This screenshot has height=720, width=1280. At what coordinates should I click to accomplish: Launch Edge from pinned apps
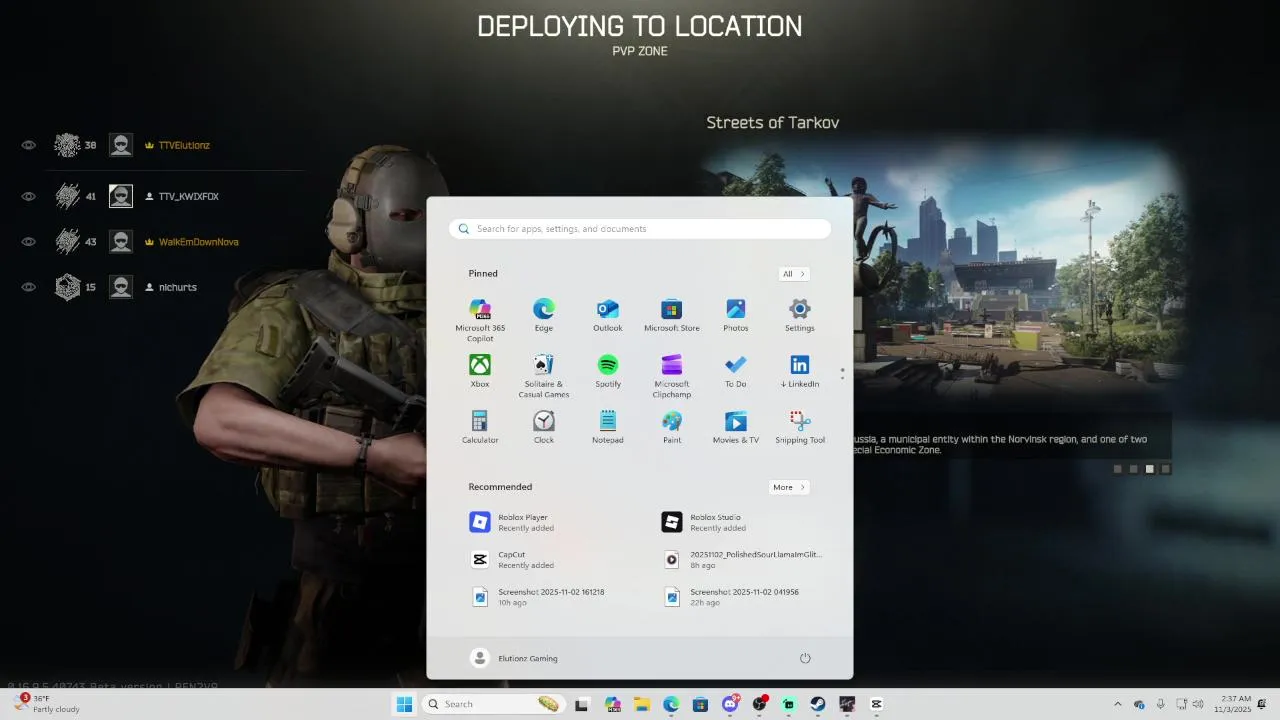tap(544, 316)
